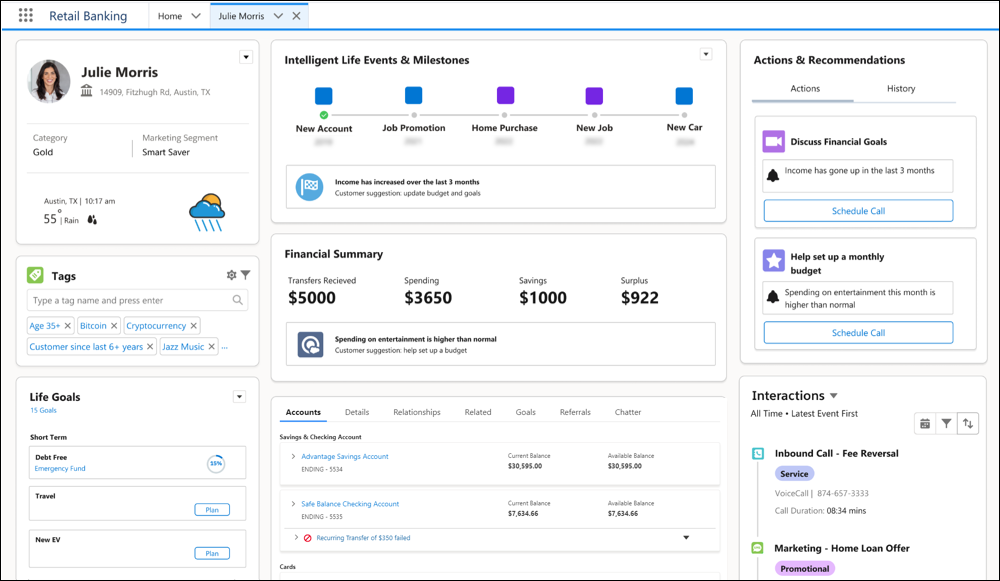The image size is (1000, 581).
Task: Click the bell icon beside income alert
Action: (772, 175)
